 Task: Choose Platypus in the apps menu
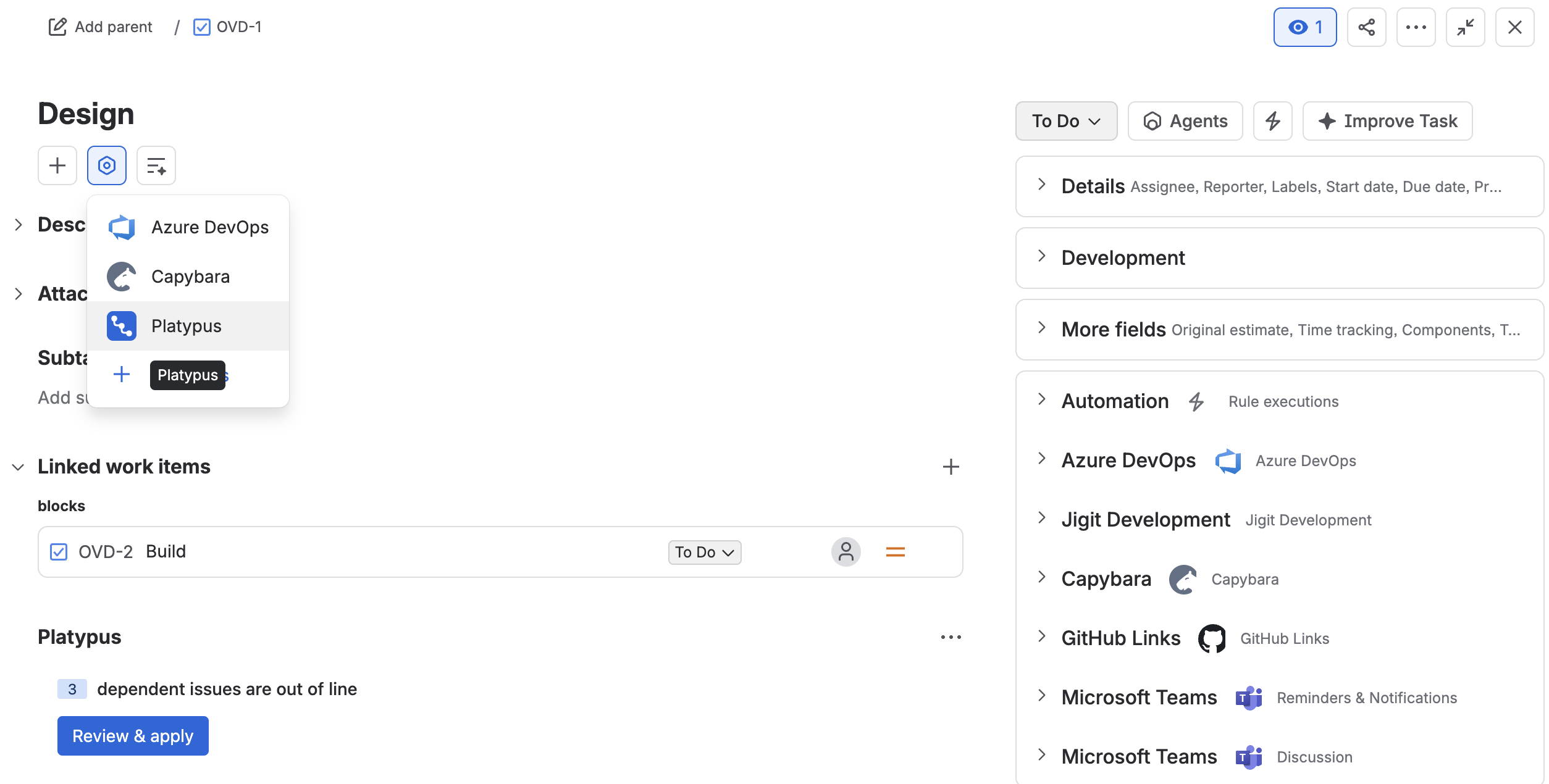[x=188, y=326]
